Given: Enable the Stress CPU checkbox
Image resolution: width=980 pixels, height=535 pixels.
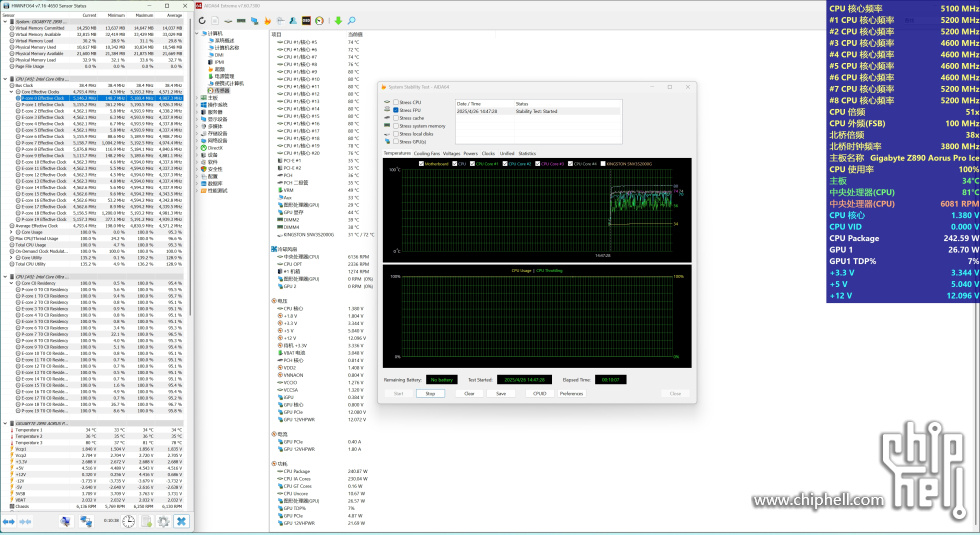Looking at the screenshot, I should point(396,102).
